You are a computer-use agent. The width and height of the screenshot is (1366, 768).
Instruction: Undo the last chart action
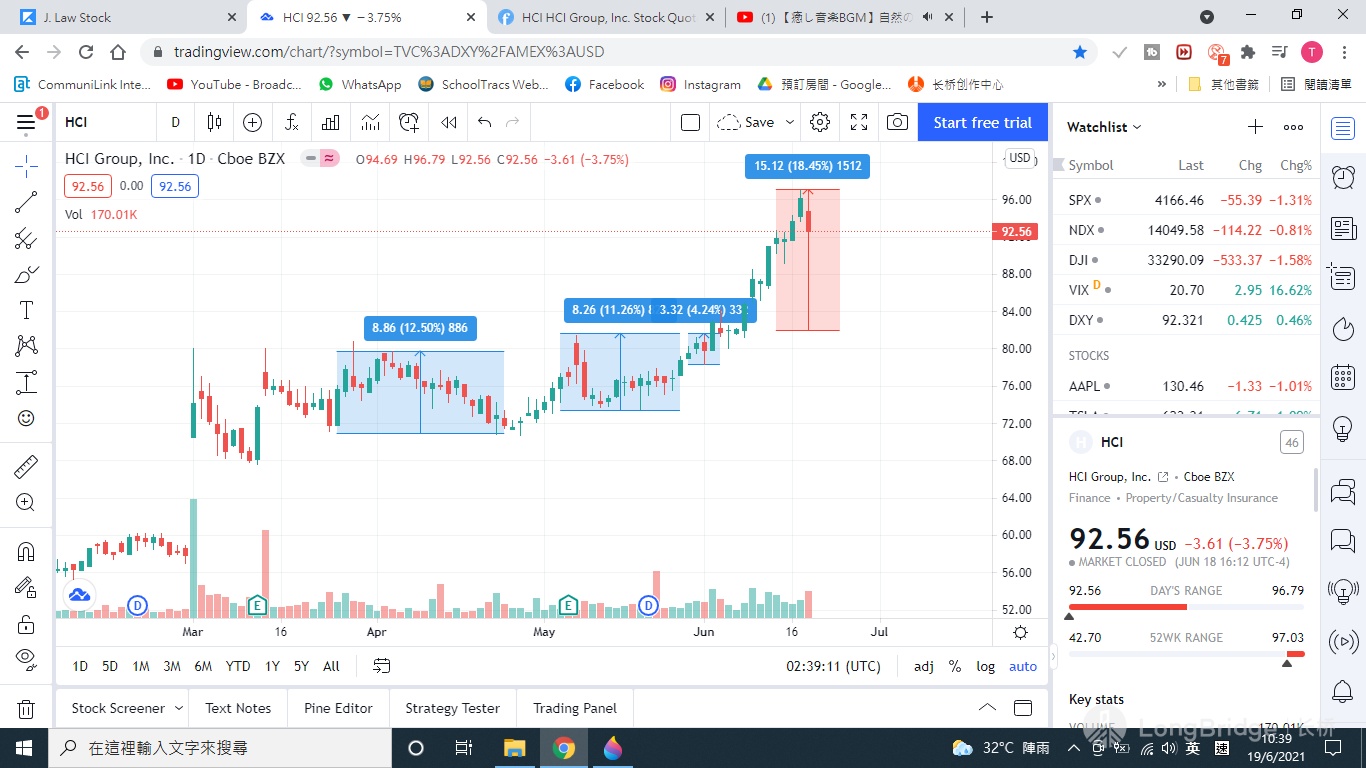485,122
